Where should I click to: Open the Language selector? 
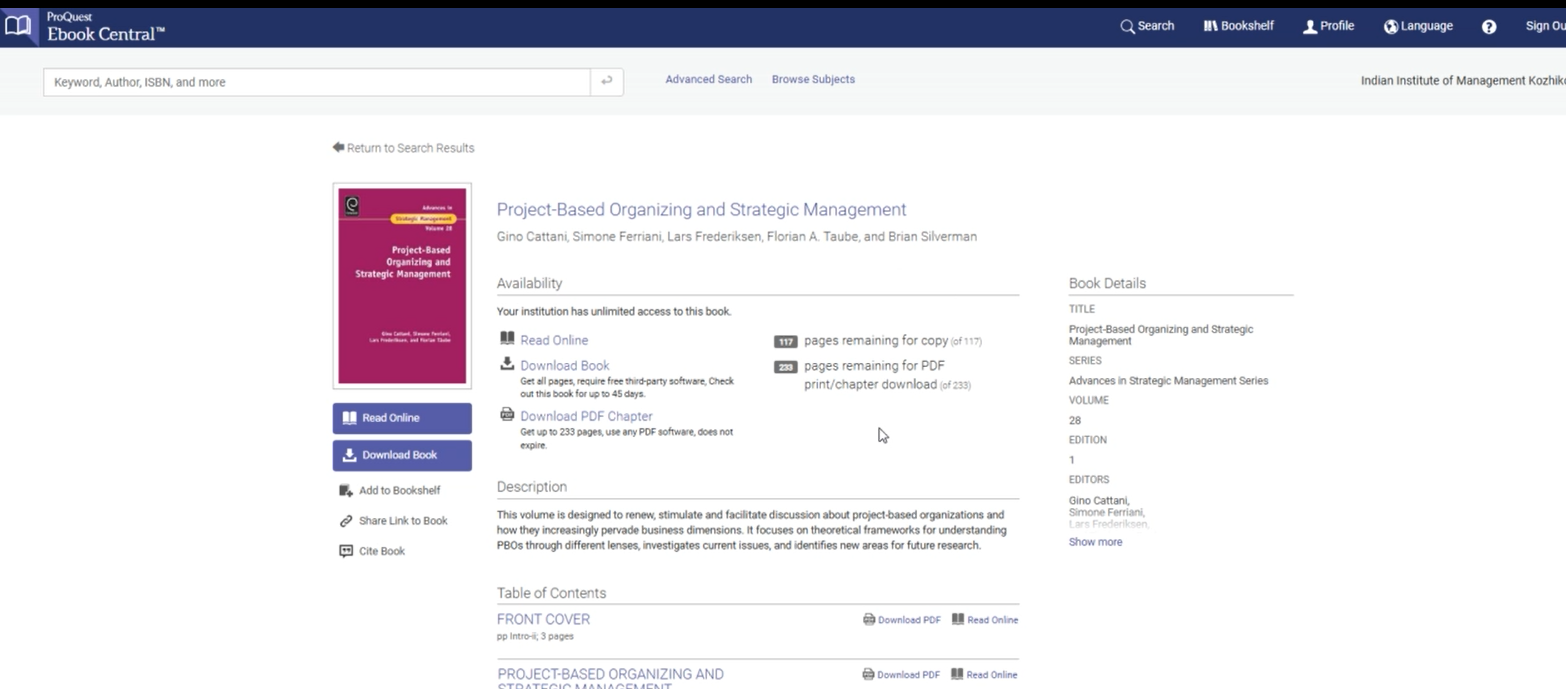point(1418,26)
